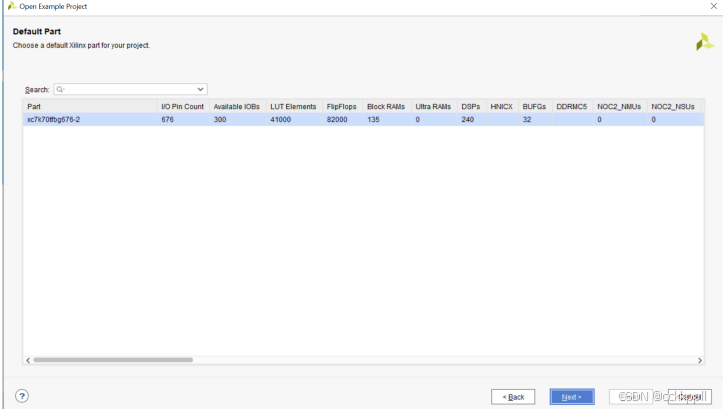Screen dimensions: 723x409
Task: Sort by Part column header
Action: (x=90, y=107)
